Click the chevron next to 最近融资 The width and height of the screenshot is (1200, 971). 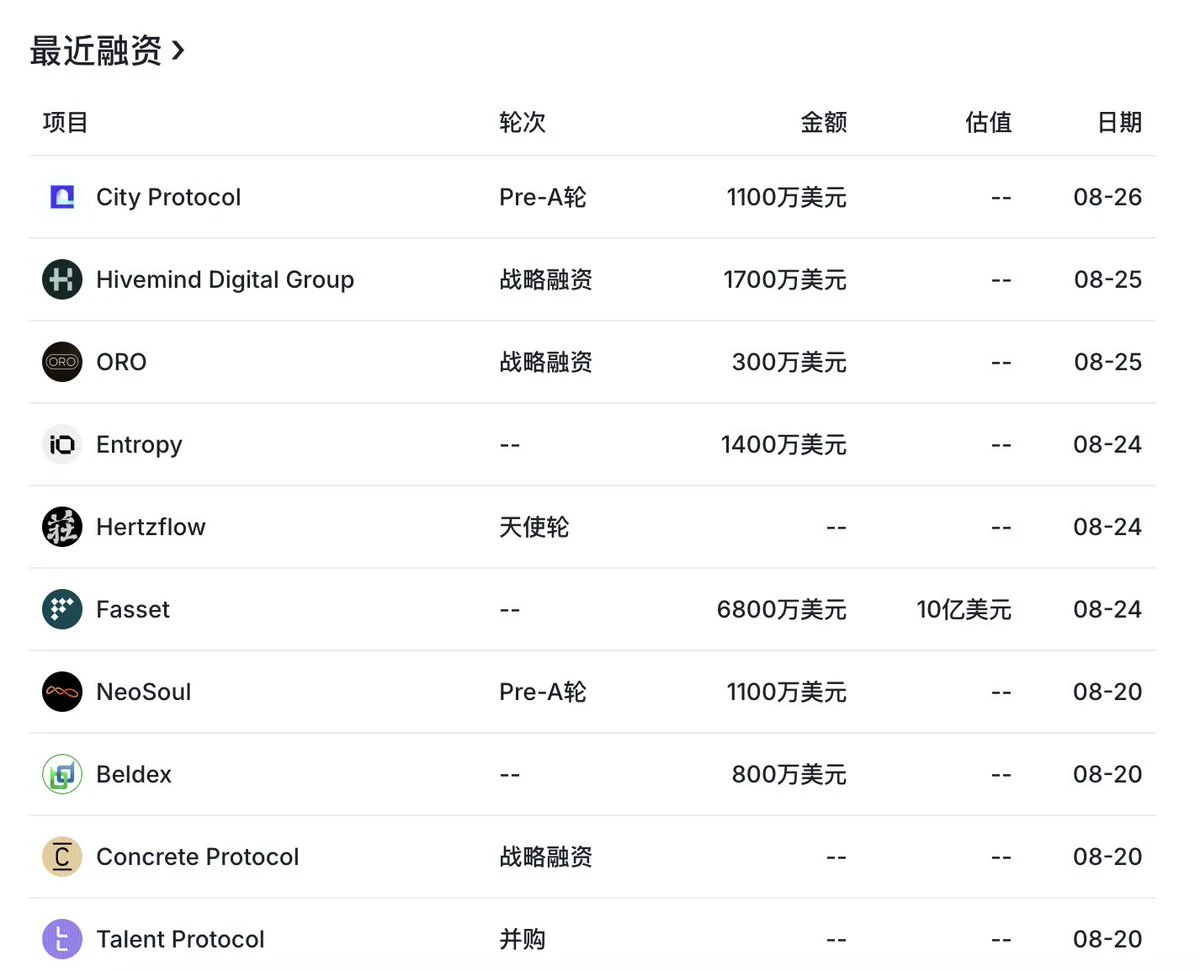[x=178, y=50]
